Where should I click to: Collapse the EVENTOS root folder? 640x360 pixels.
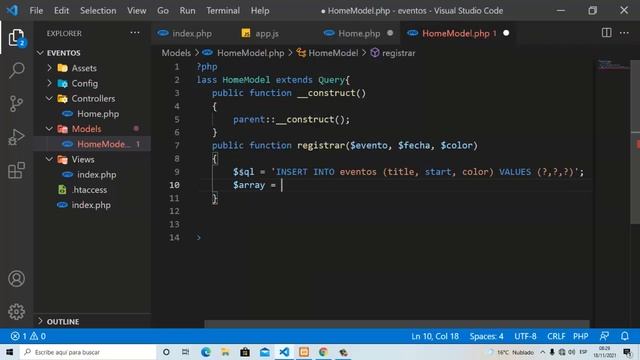point(40,53)
